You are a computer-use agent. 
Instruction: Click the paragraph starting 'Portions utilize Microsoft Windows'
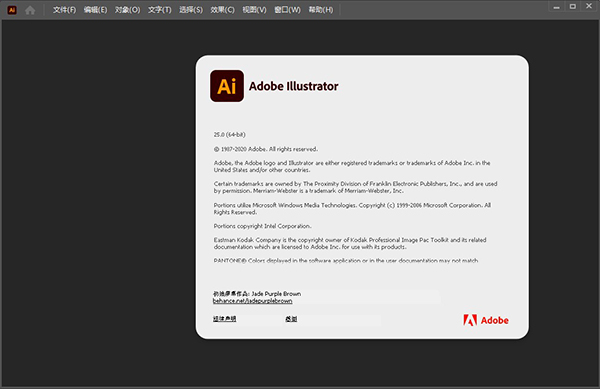(x=352, y=208)
